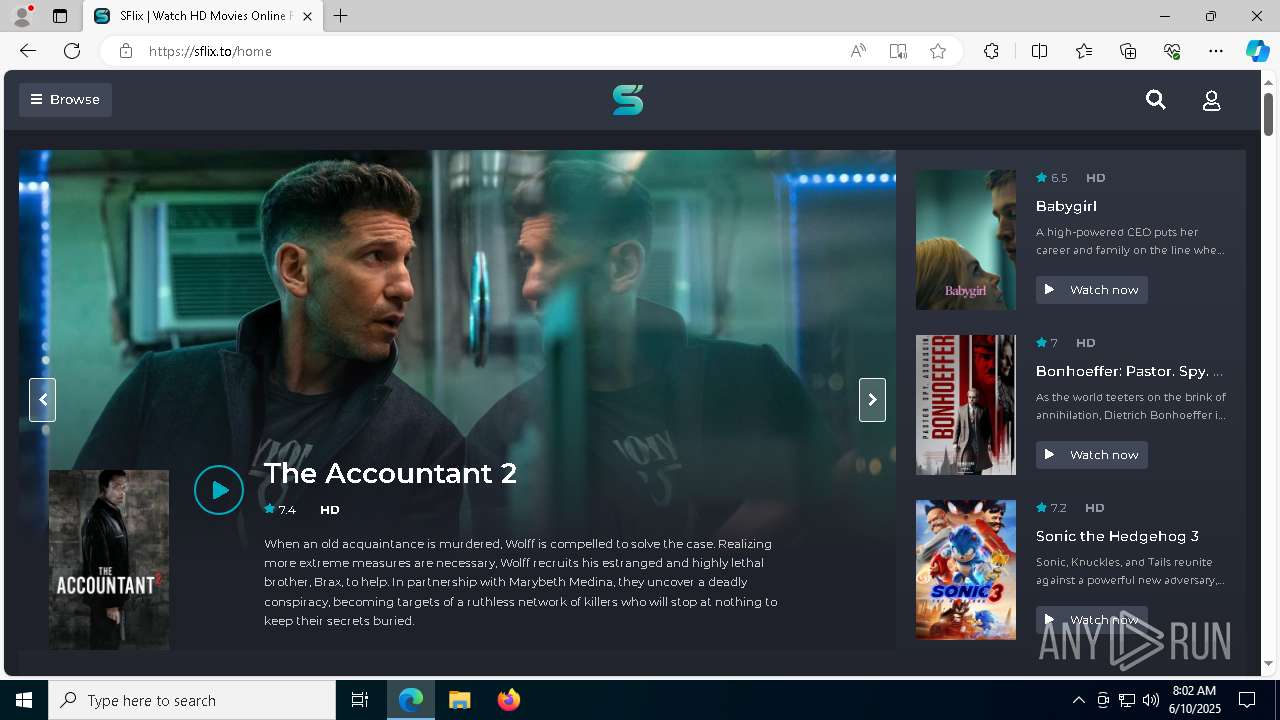Open taskbar clock showing 8:02 AM
Viewport: 1280px width, 720px height.
click(x=1193, y=700)
